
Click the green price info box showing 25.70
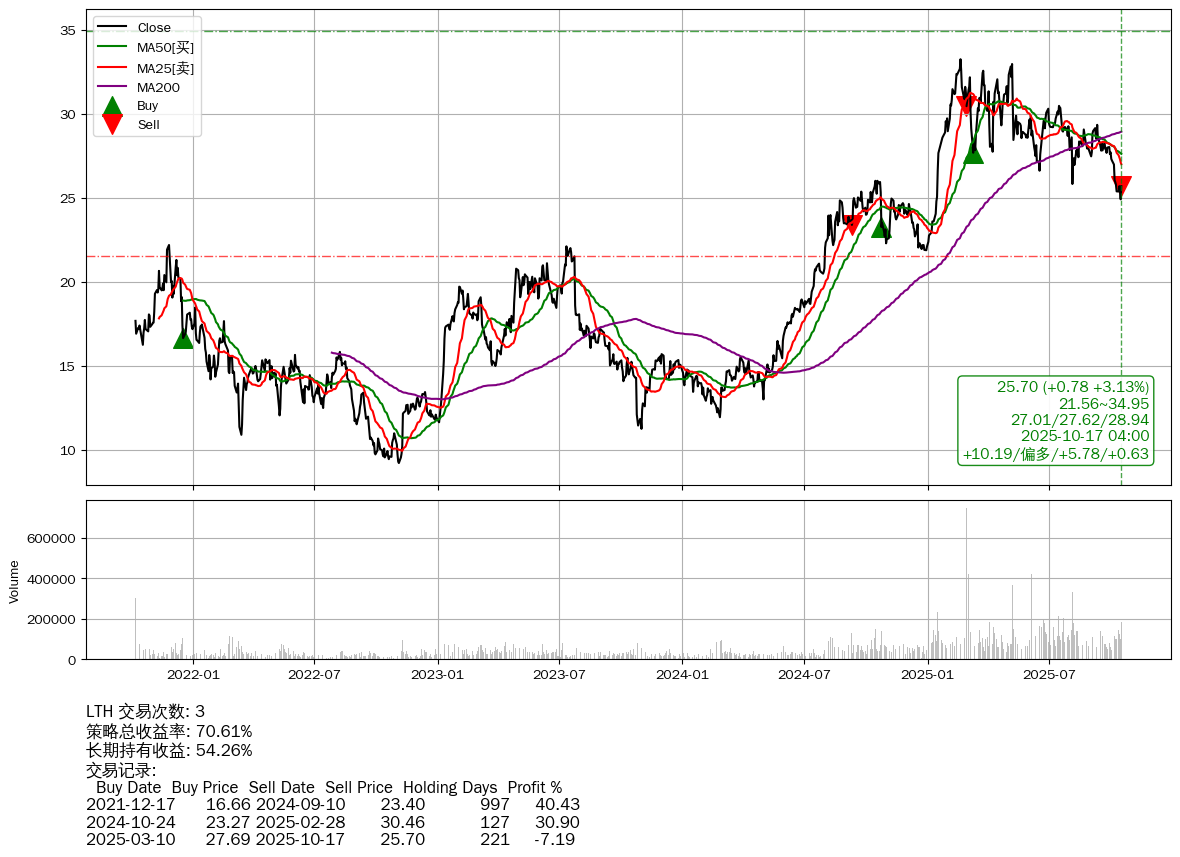click(1055, 420)
